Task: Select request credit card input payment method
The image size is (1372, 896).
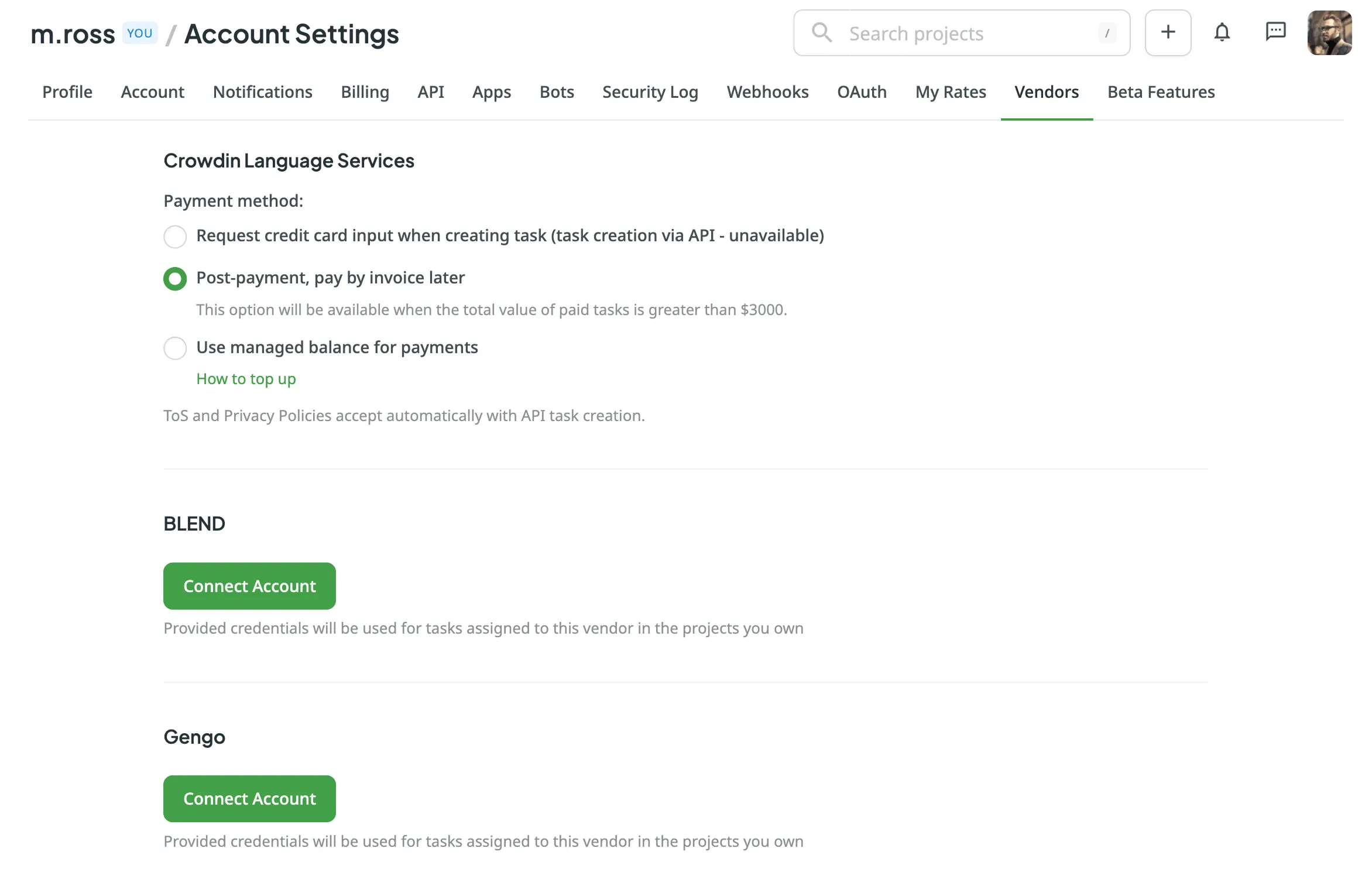Action: coord(175,237)
